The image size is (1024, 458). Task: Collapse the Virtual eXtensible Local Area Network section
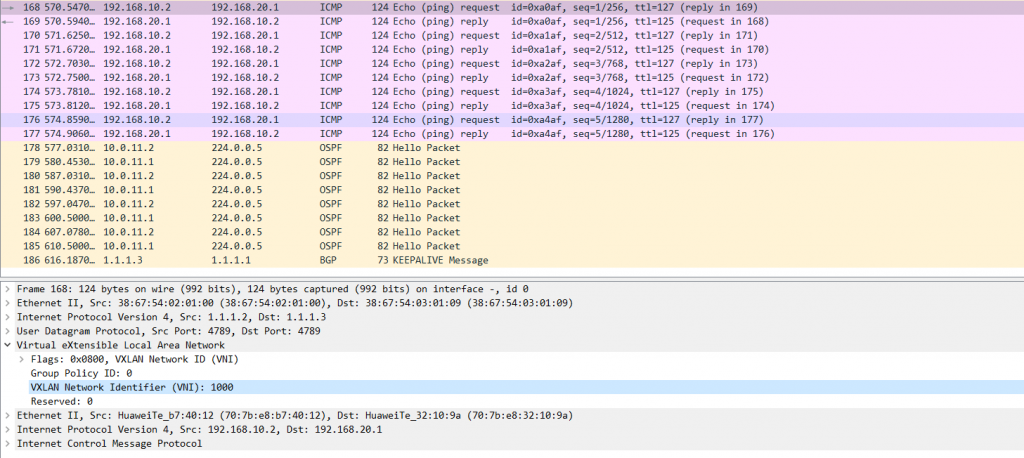click(8, 345)
